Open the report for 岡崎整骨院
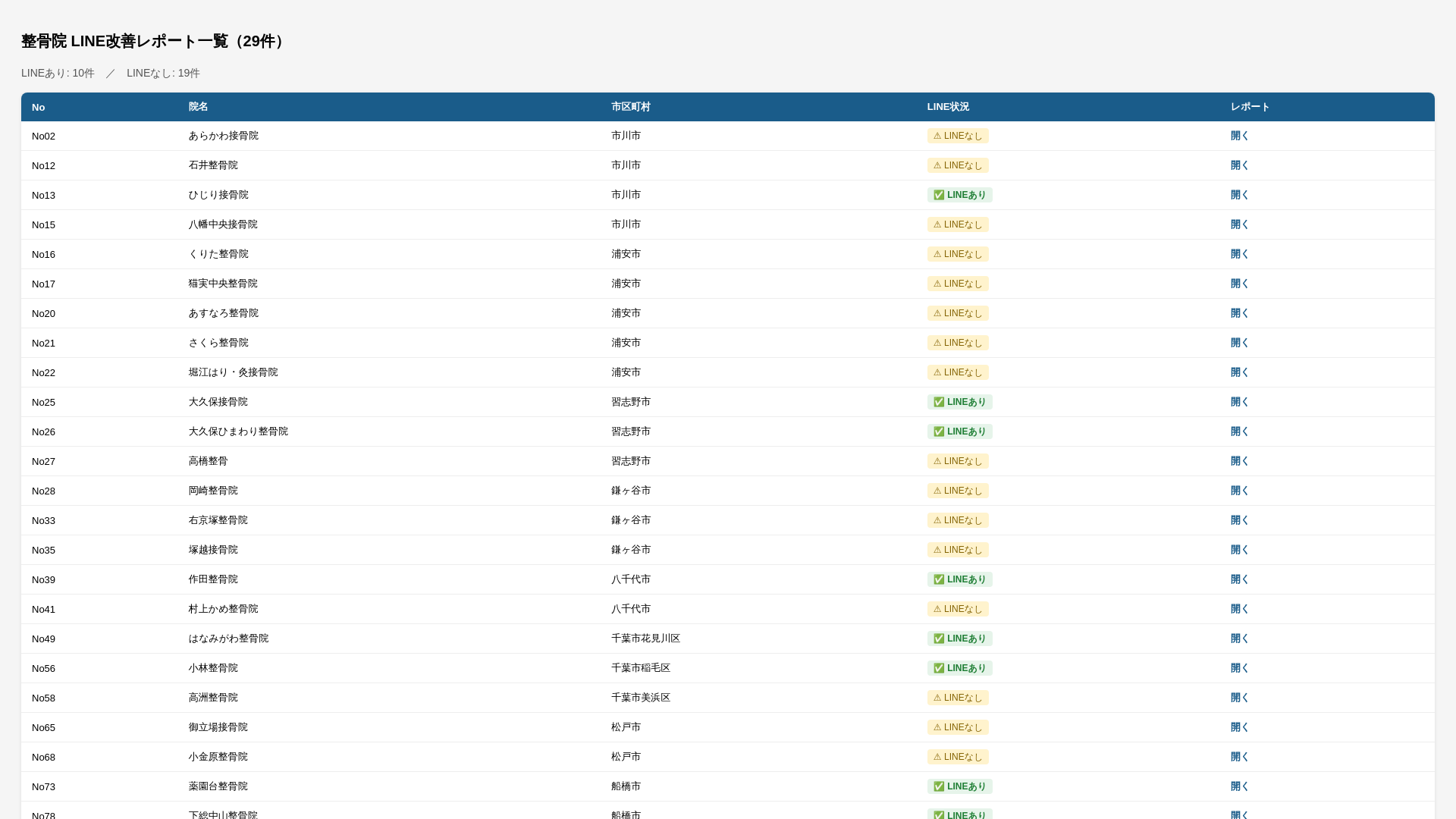The width and height of the screenshot is (1456, 819). [x=1239, y=491]
